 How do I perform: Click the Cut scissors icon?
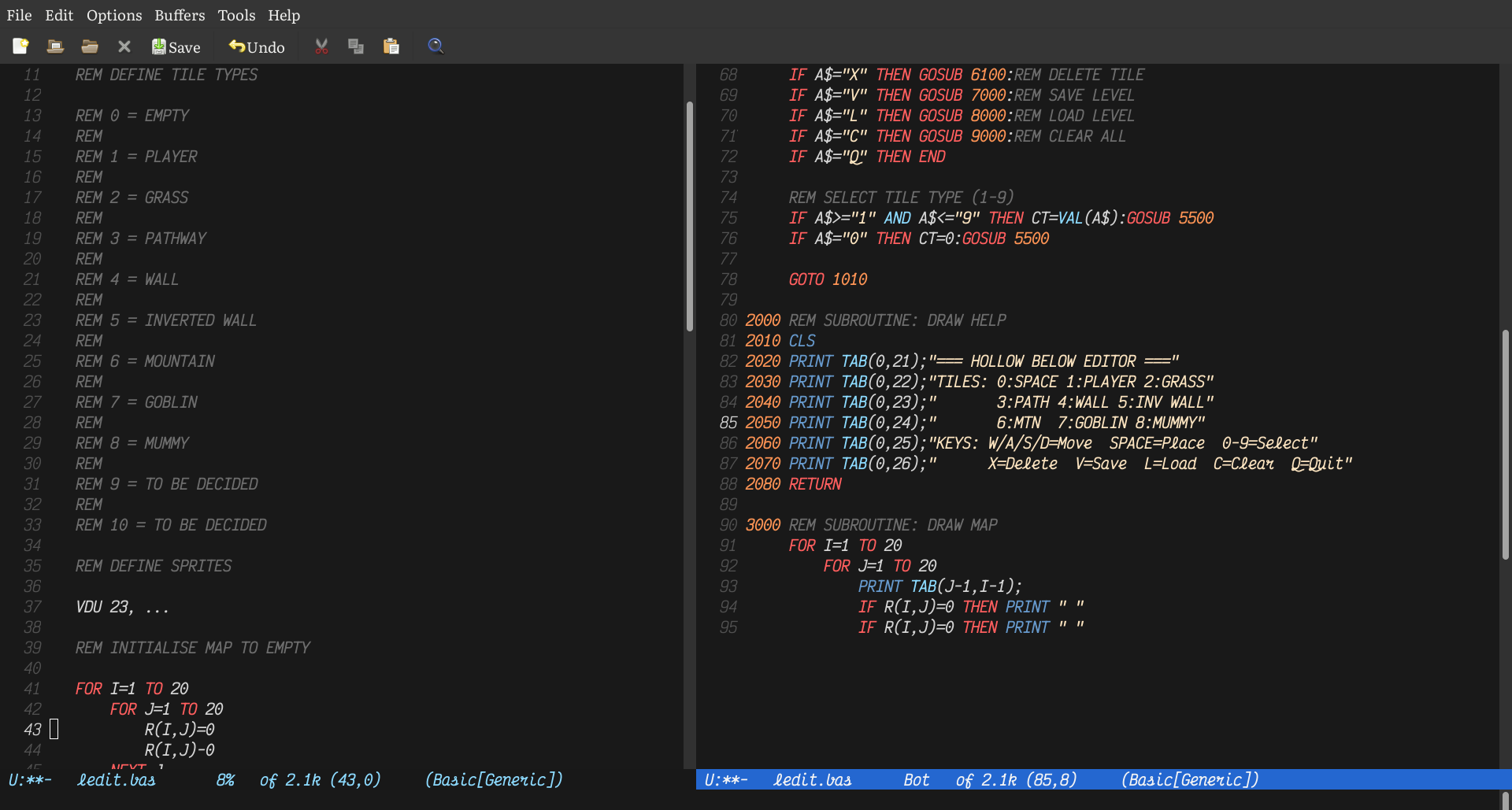[x=321, y=46]
